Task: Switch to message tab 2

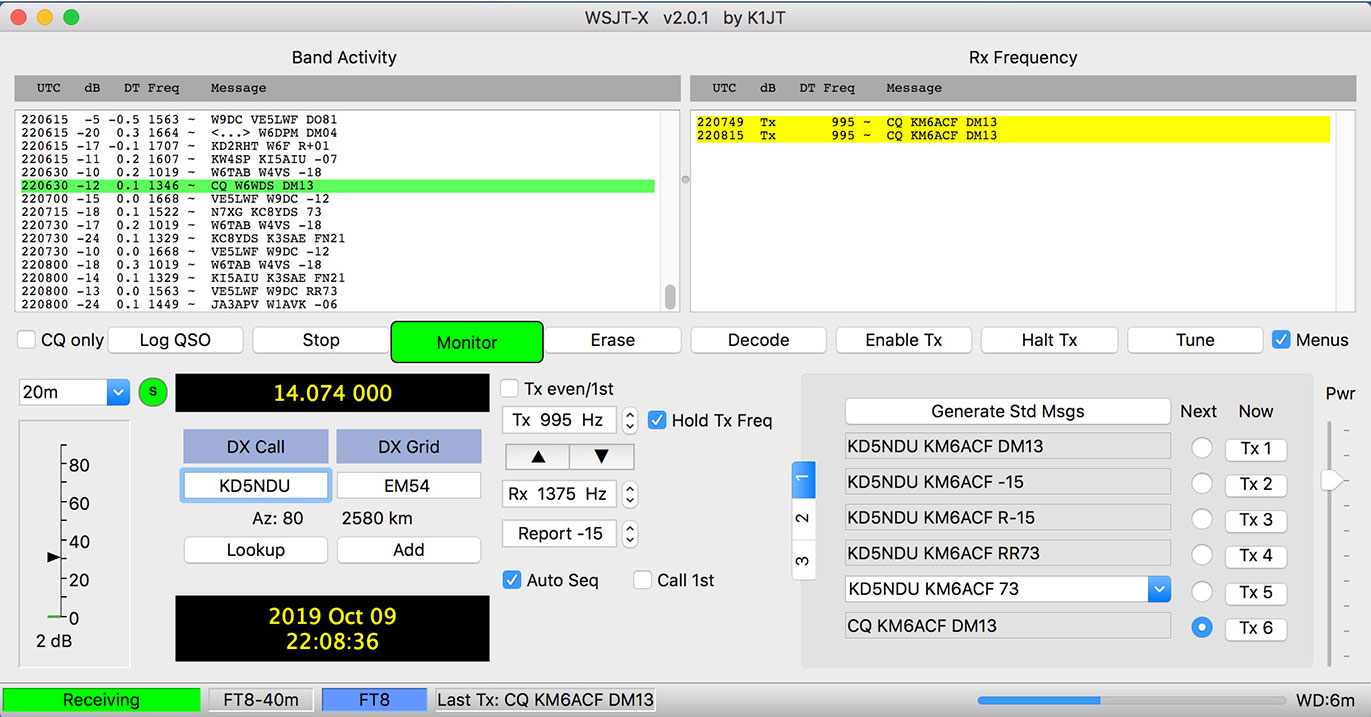Action: (x=803, y=518)
